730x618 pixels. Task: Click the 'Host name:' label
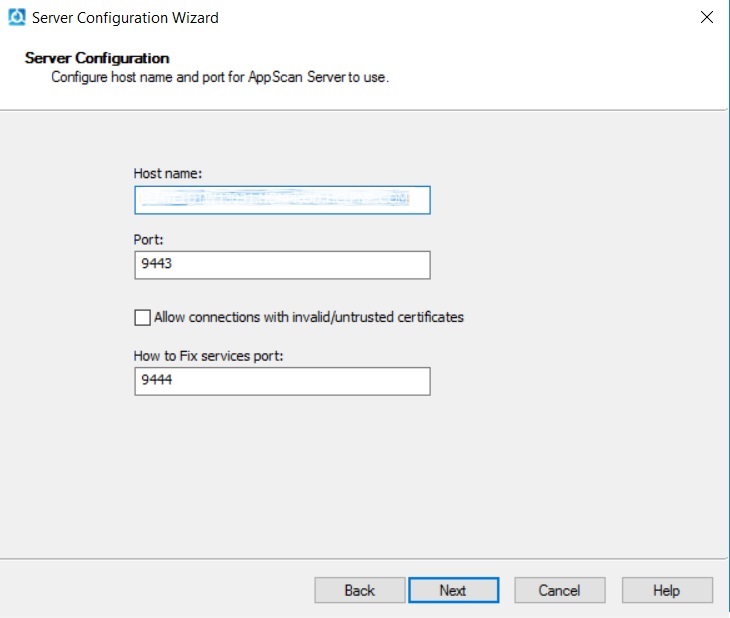click(168, 174)
